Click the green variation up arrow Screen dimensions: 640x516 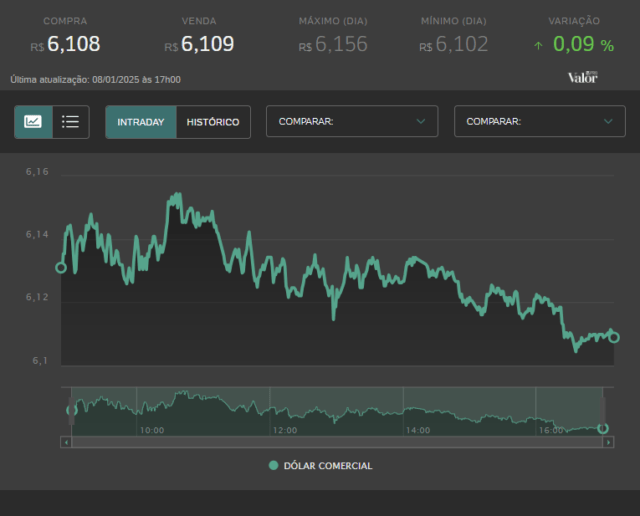pos(538,46)
